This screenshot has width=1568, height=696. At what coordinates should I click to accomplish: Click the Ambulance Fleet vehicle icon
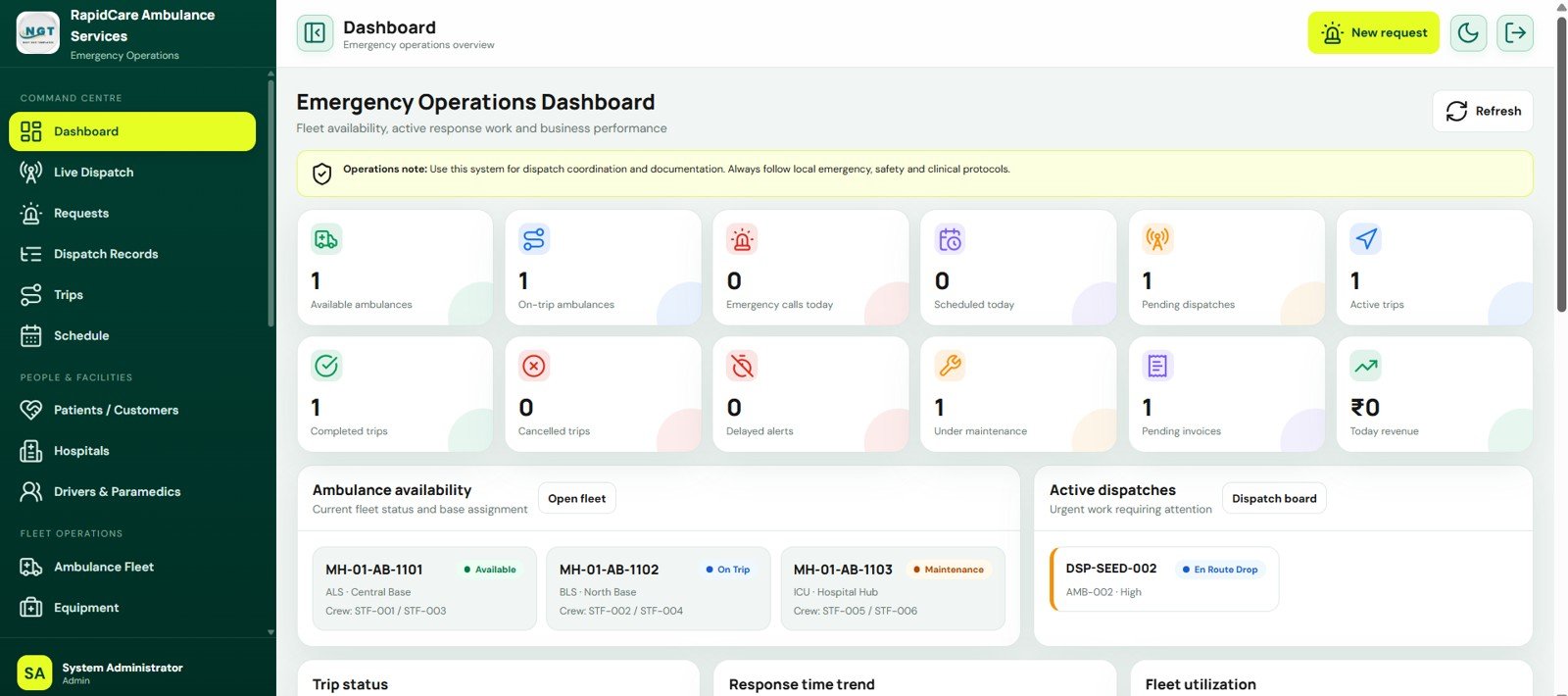(x=31, y=567)
